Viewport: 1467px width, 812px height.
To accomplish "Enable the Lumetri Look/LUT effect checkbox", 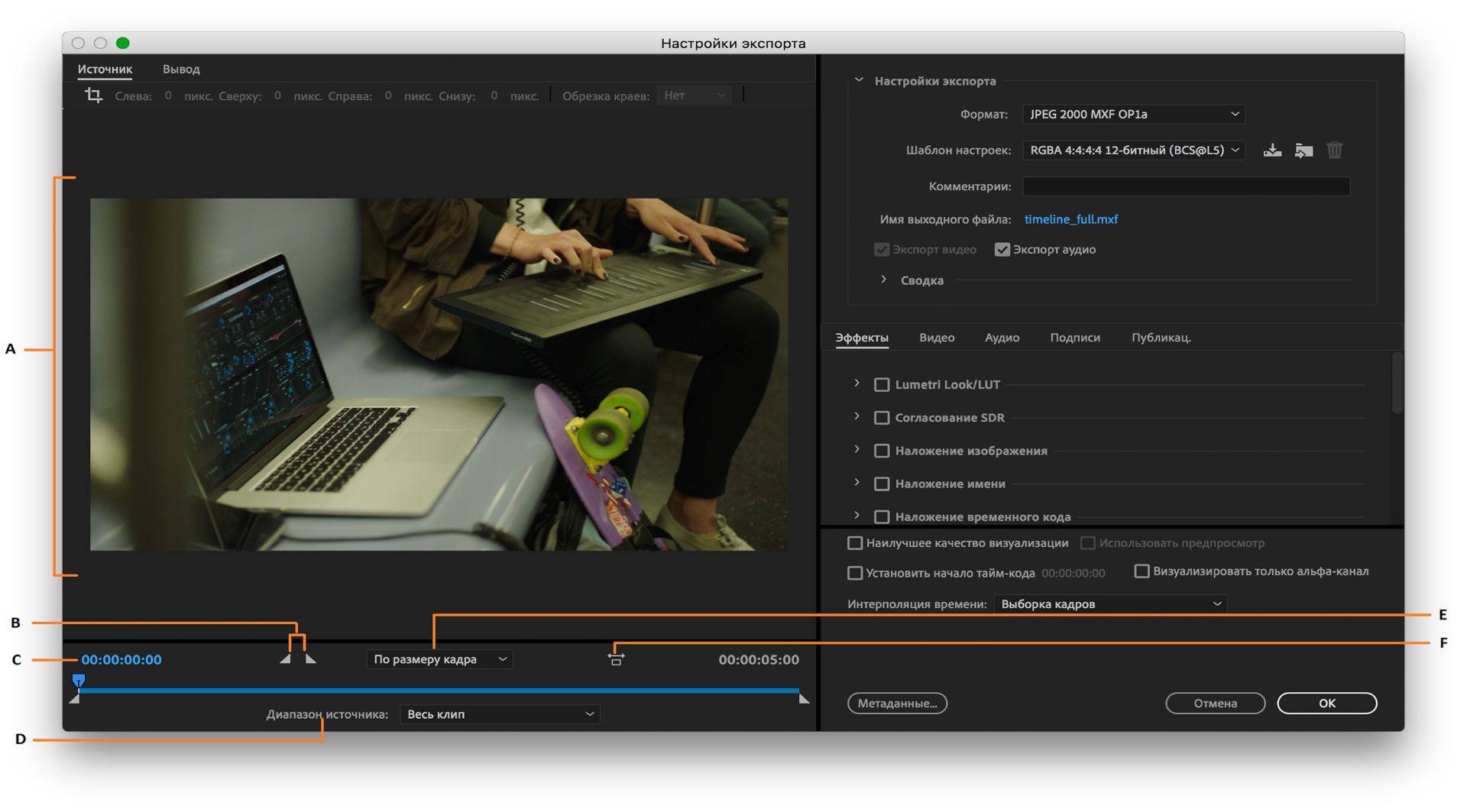I will click(882, 385).
